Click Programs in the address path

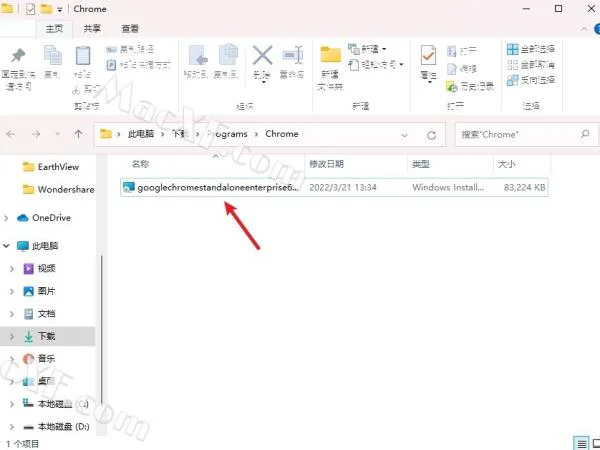[x=227, y=134]
